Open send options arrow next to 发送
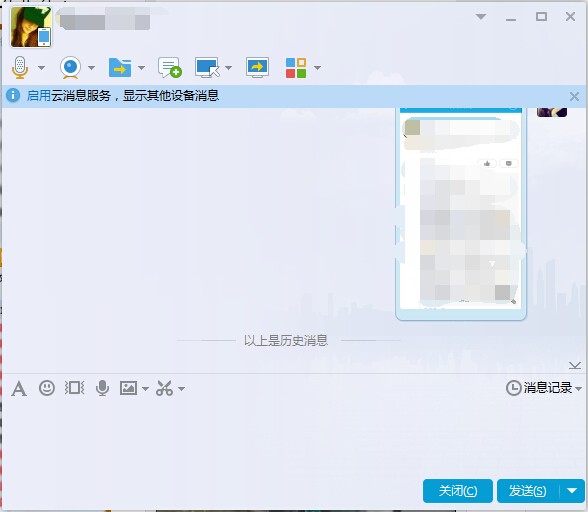588x512 pixels. coord(572,491)
